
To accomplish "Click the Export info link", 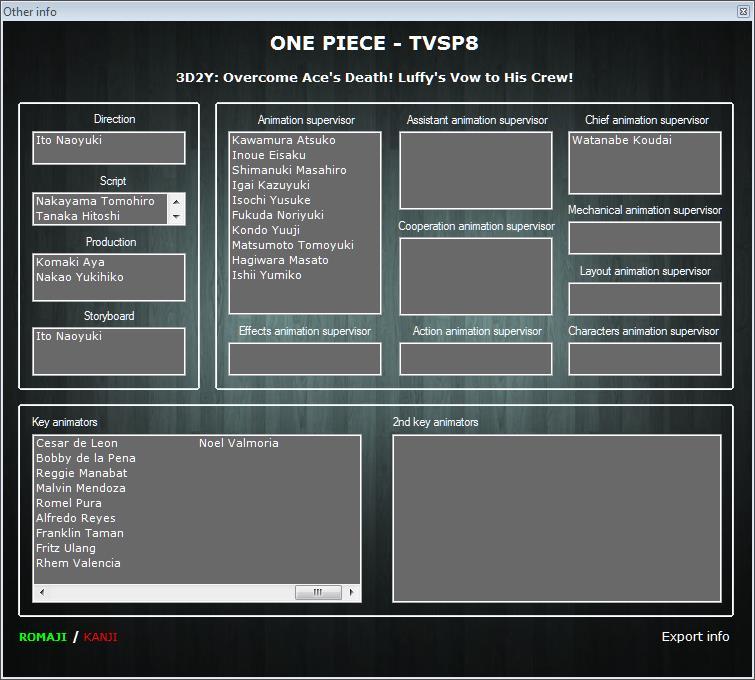I will (x=695, y=636).
